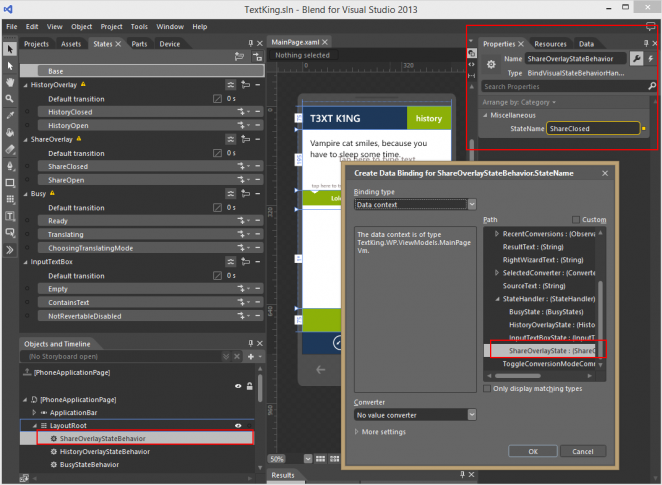Image resolution: width=662 pixels, height=485 pixels.
Task: Switch to code view icon
Action: [472, 65]
